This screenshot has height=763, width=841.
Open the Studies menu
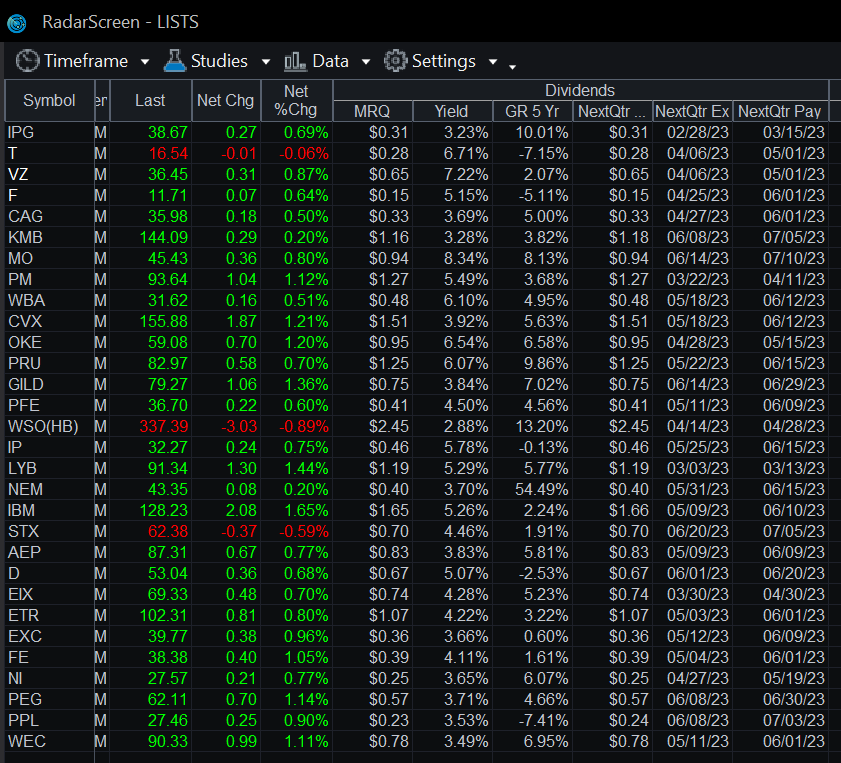point(219,61)
